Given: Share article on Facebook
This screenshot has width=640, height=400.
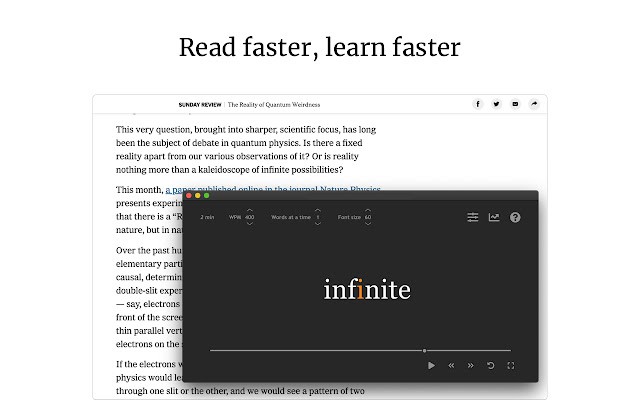Looking at the screenshot, I should point(477,104).
